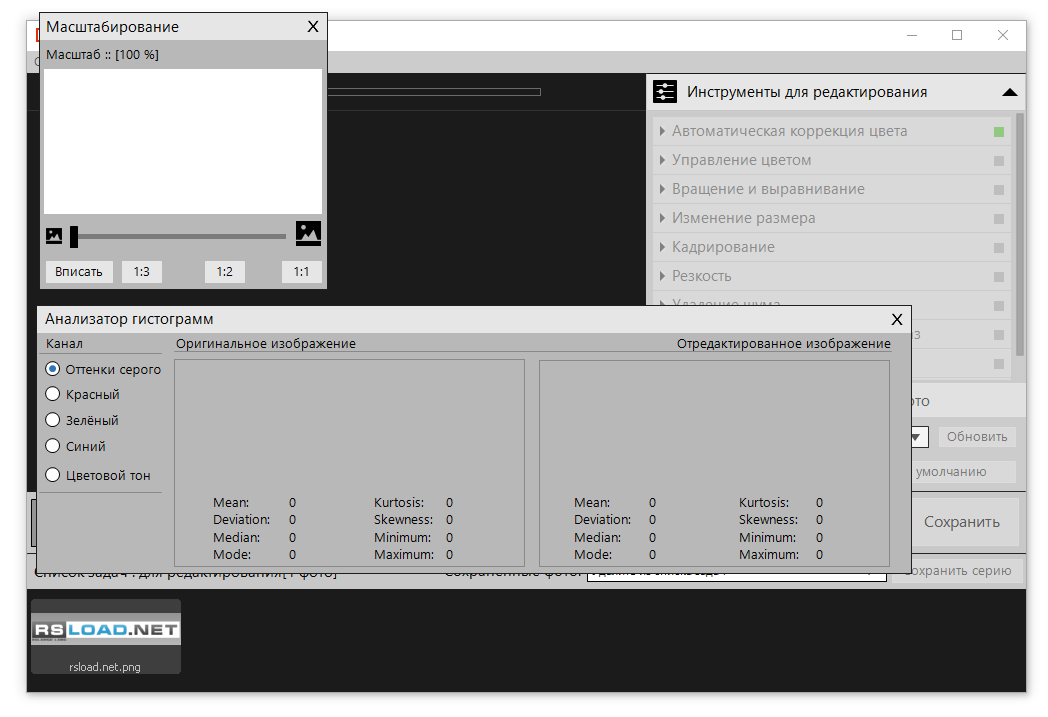Screen dimensions: 1048x717
Task: Expand Автоматическая коррекция цвета section
Action: (662, 131)
